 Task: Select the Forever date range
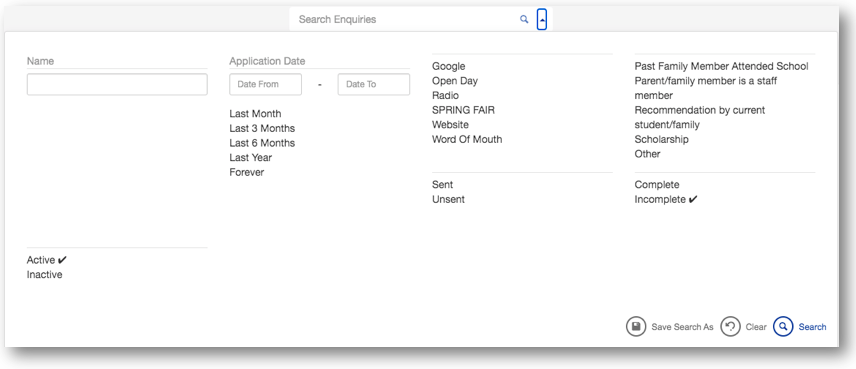click(x=247, y=172)
